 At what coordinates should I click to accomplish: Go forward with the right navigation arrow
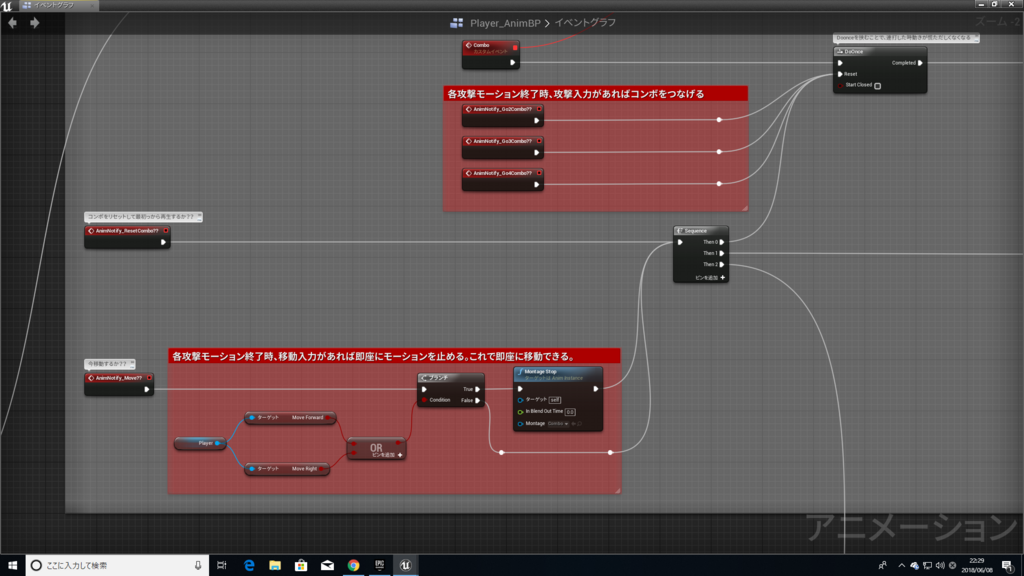(35, 23)
